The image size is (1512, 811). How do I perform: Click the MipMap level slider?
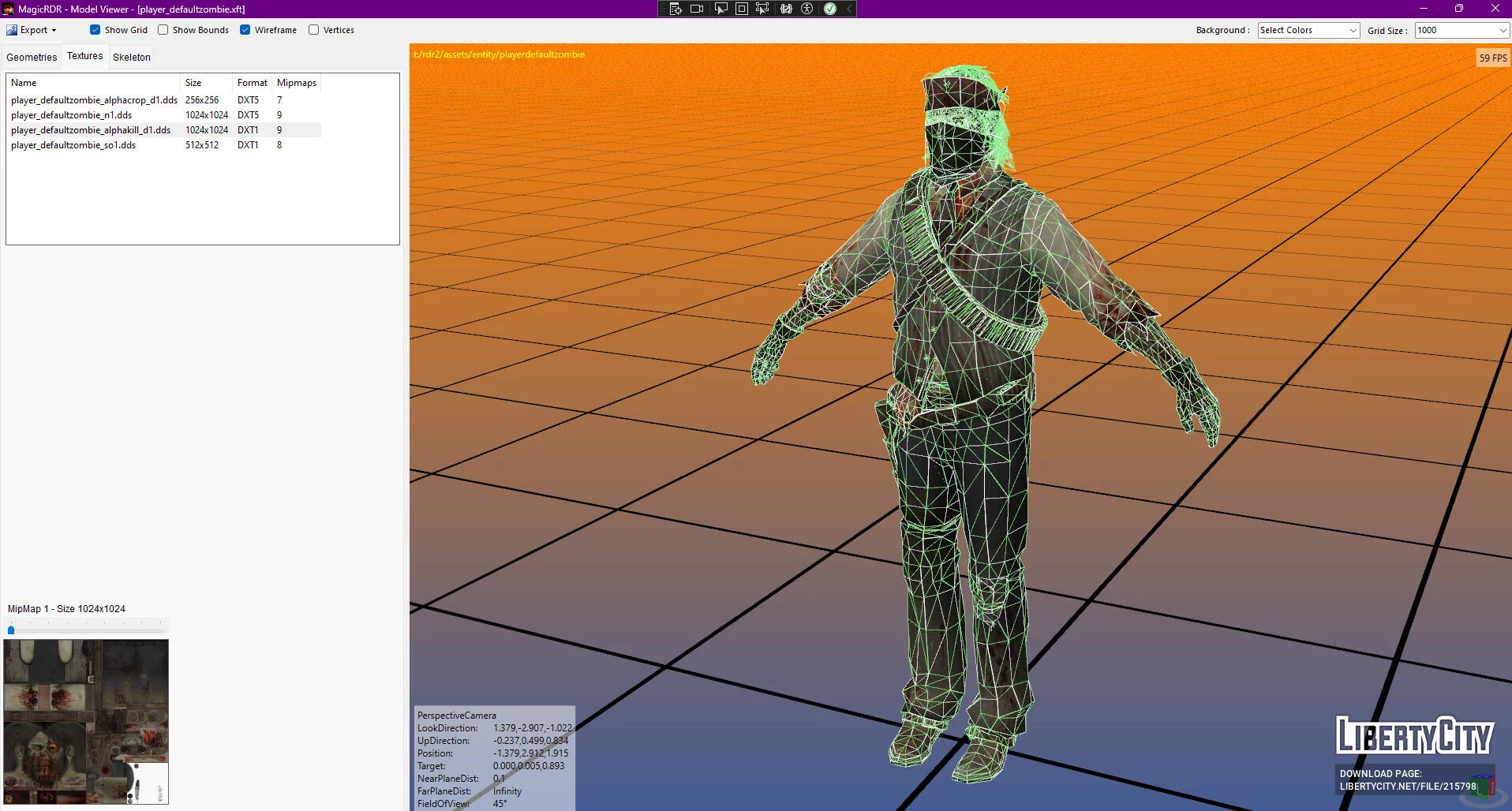pos(86,630)
